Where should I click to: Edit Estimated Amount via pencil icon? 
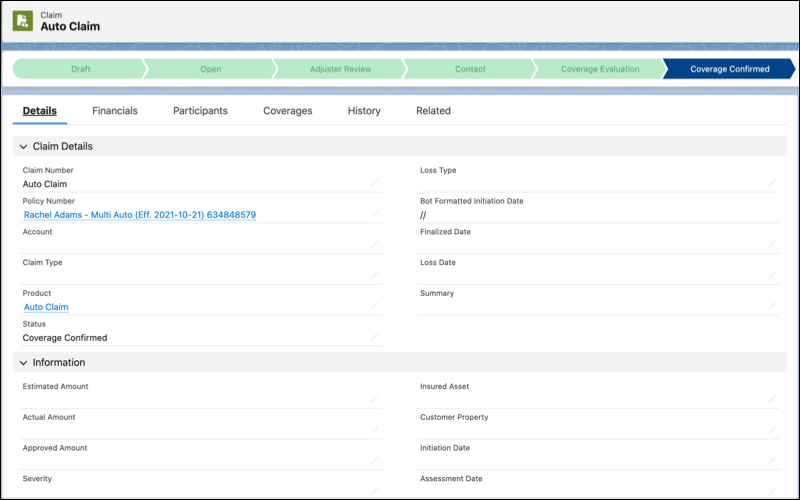click(x=374, y=399)
